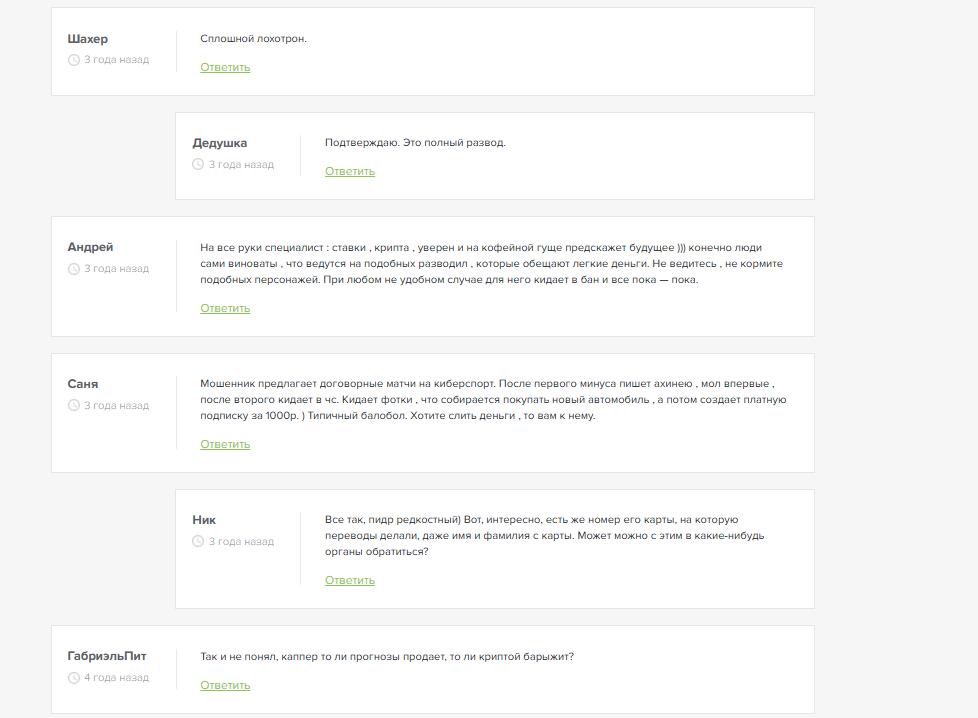Click Ответить under Андрей's comment
The width and height of the screenshot is (978, 718).
pyautogui.click(x=225, y=308)
